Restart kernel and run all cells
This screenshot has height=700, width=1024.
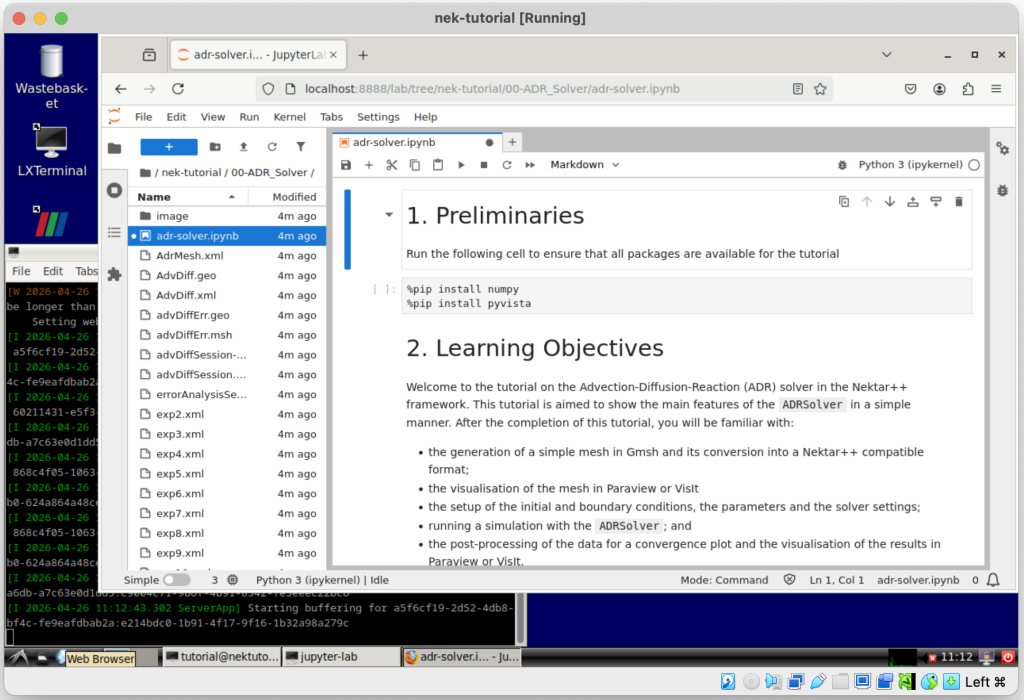(x=530, y=165)
